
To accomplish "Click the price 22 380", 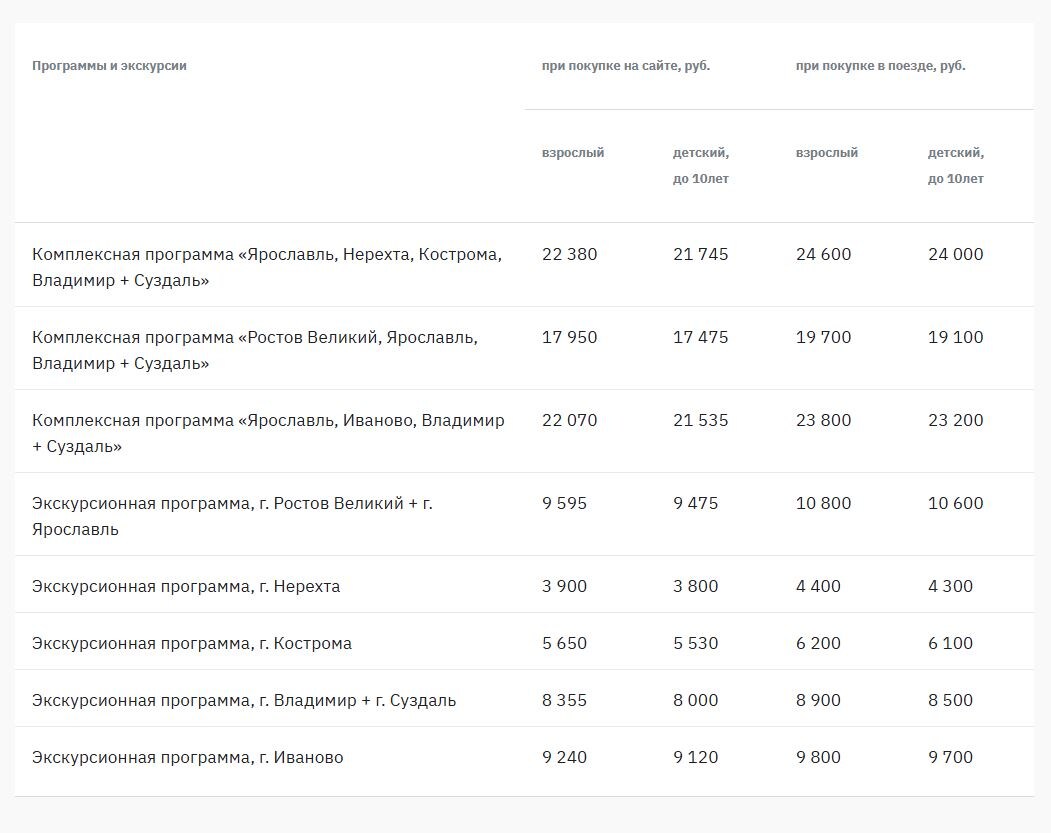I will [x=569, y=254].
